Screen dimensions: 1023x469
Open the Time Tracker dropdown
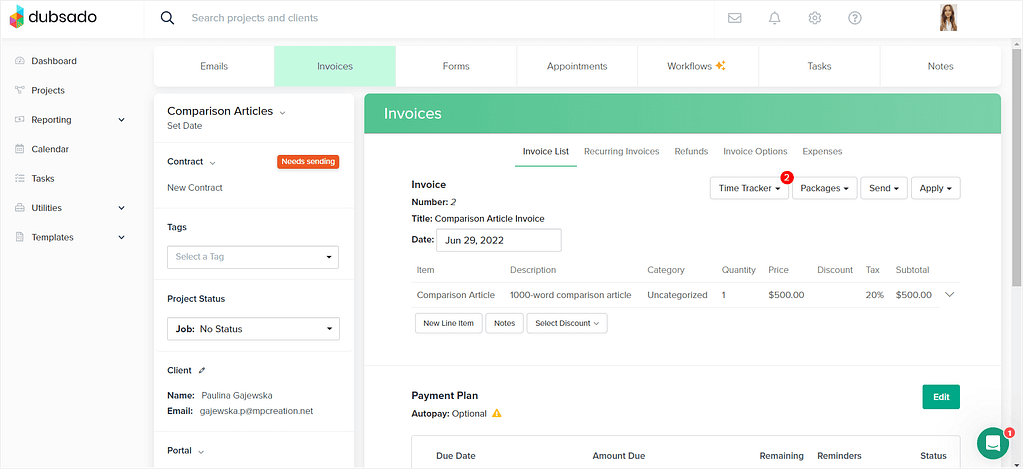click(749, 188)
